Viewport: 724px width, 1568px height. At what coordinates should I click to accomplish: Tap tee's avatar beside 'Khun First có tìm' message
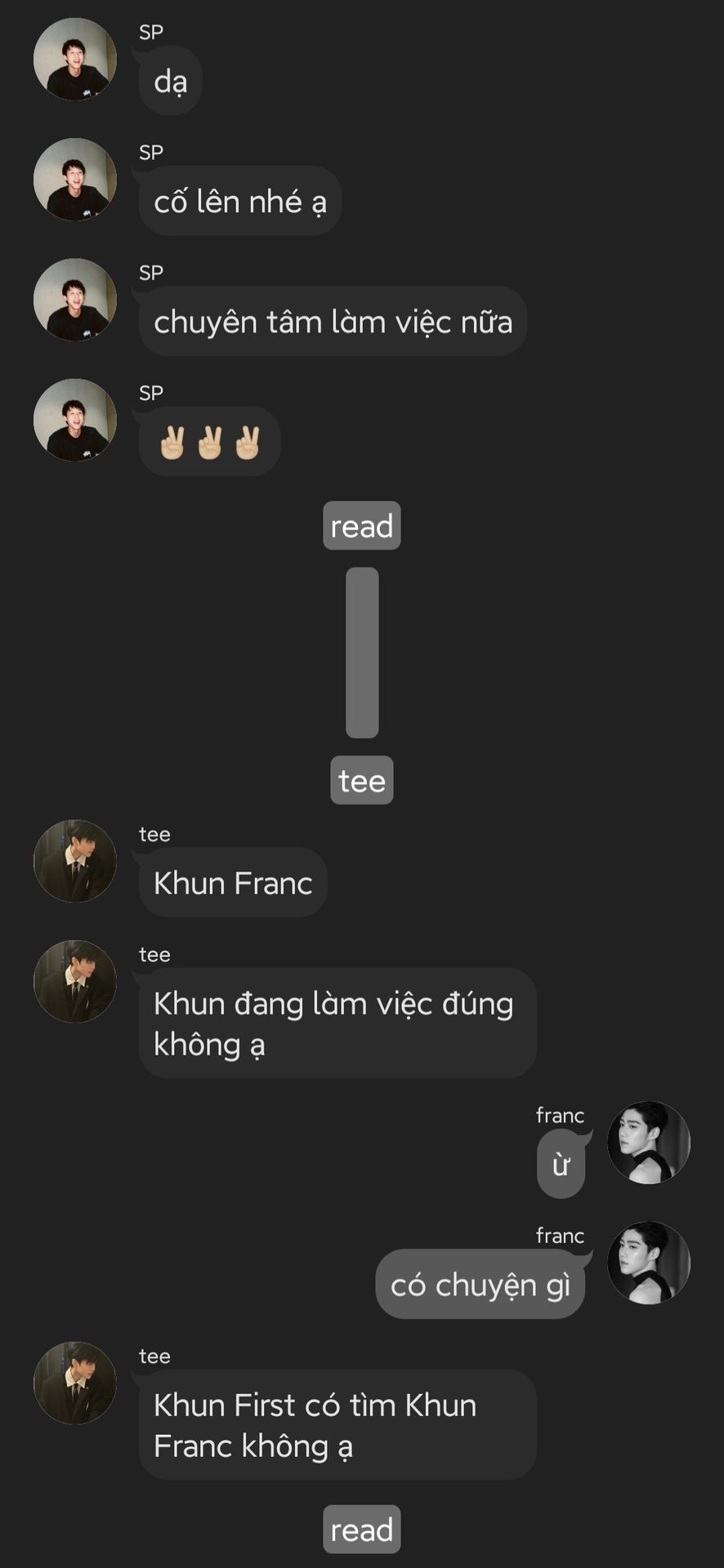click(x=74, y=1383)
